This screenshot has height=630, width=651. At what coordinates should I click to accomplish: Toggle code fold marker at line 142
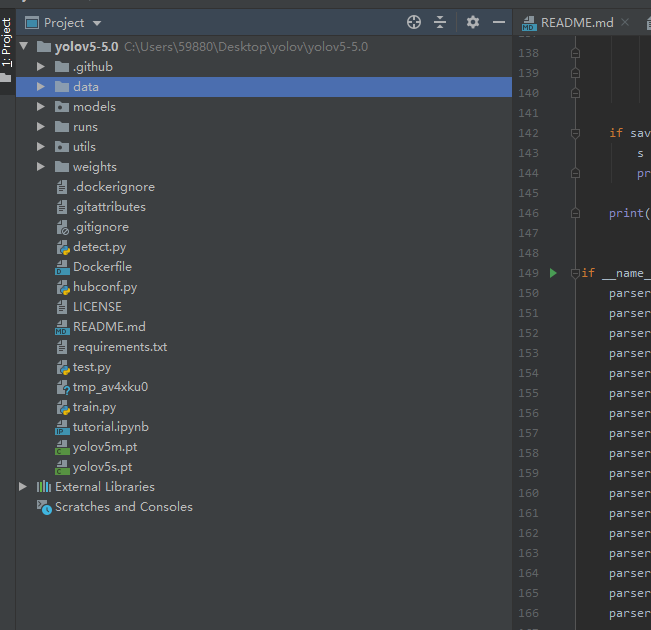click(575, 133)
